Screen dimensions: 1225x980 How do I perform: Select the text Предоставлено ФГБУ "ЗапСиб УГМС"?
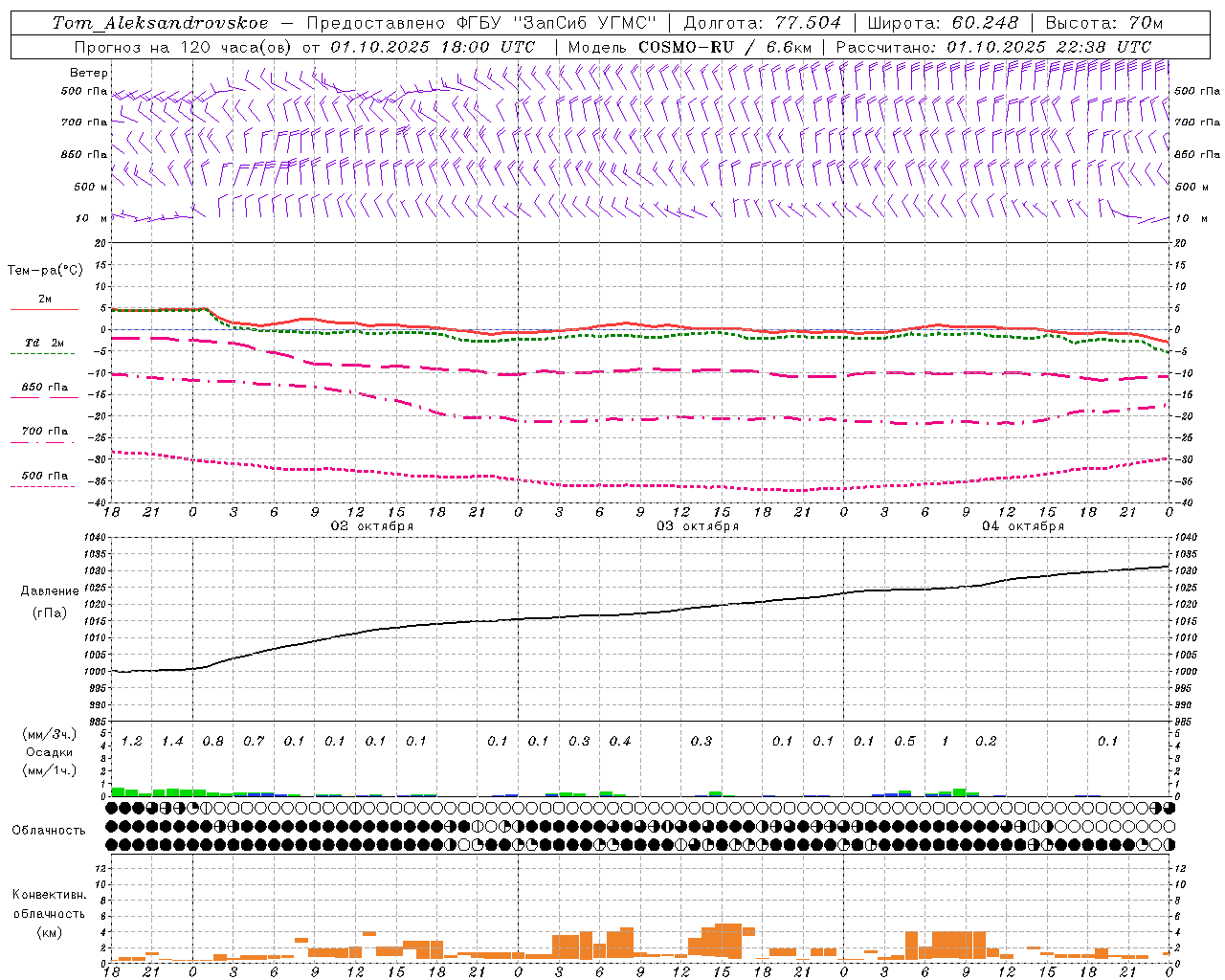[482, 23]
